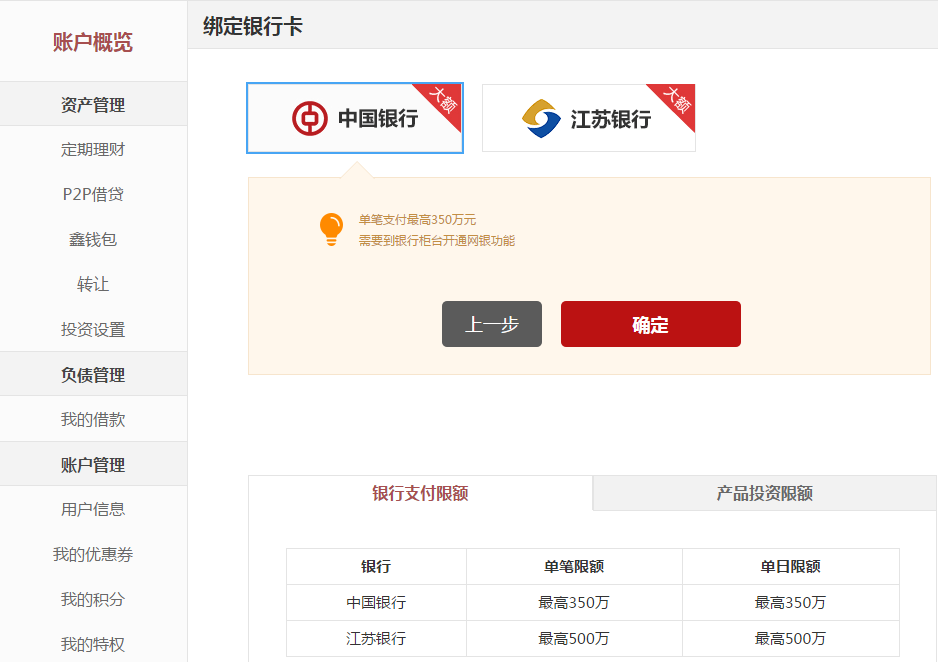Open P2P借贷 in the sidebar
The height and width of the screenshot is (662, 938).
pyautogui.click(x=93, y=194)
